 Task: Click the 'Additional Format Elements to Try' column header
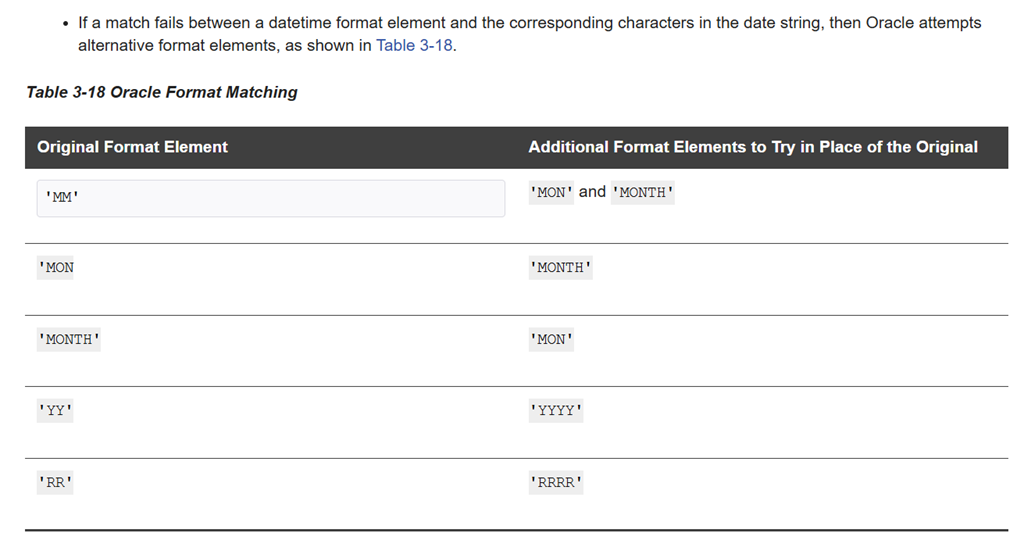click(752, 147)
